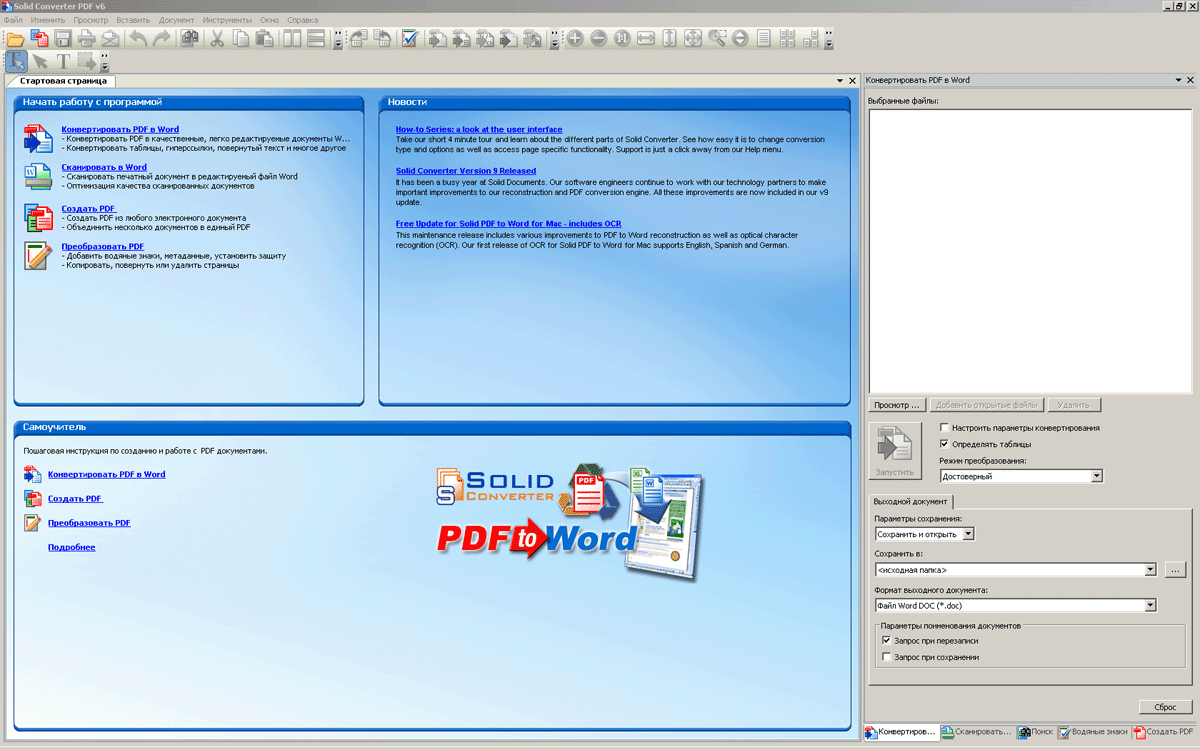The width and height of the screenshot is (1200, 750).
Task: Switch to the 'Сканировать...' bottom tab
Action: [x=976, y=732]
